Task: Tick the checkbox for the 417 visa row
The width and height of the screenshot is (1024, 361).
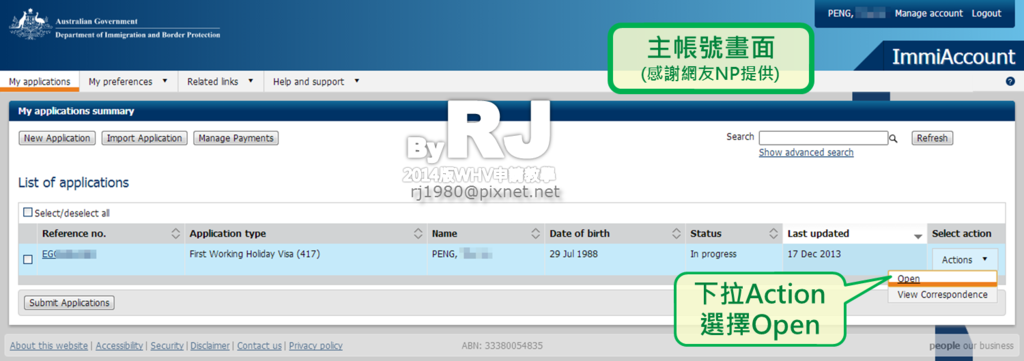Action: [28, 259]
